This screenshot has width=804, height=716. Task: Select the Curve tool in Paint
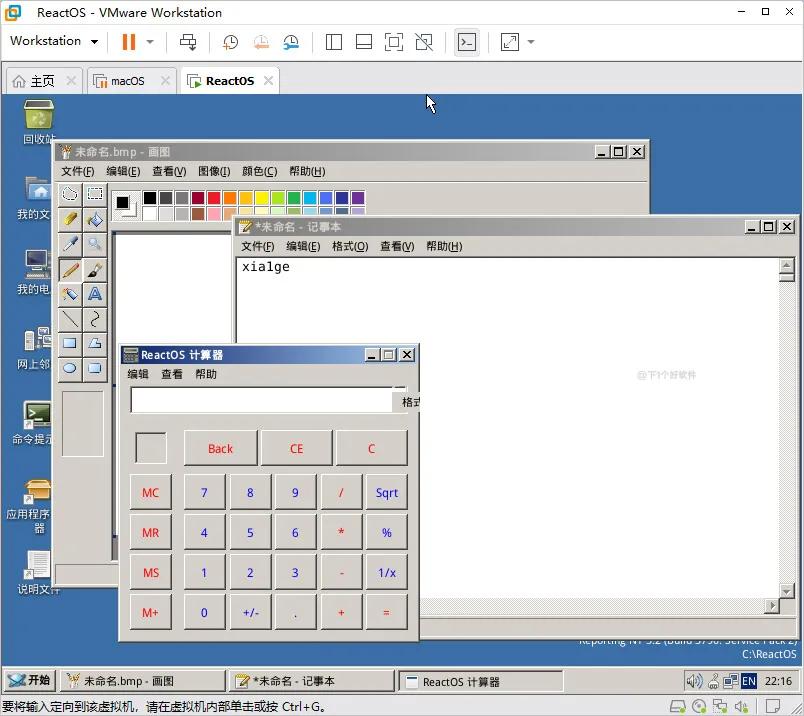[95, 320]
